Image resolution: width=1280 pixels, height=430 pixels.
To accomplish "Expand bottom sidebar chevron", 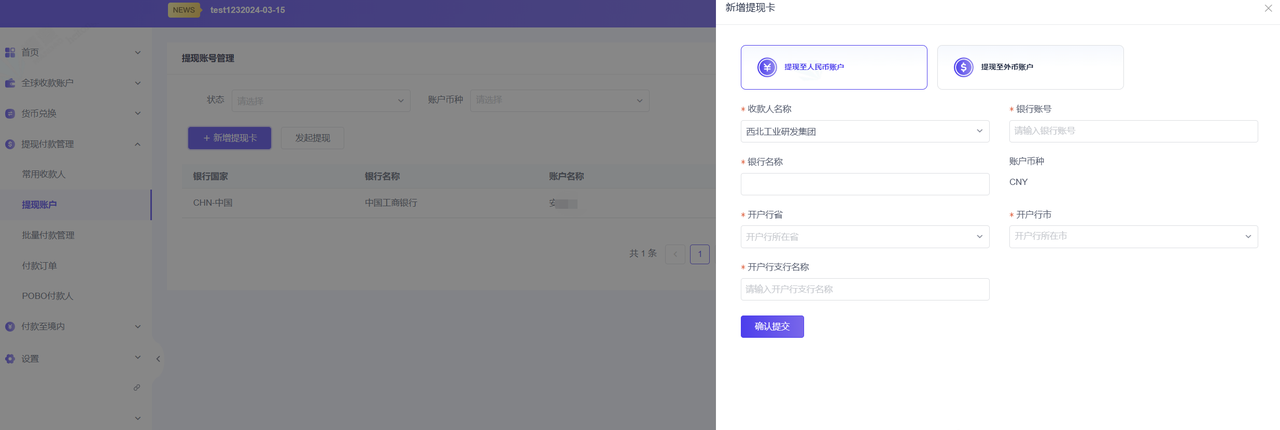I will 138,418.
